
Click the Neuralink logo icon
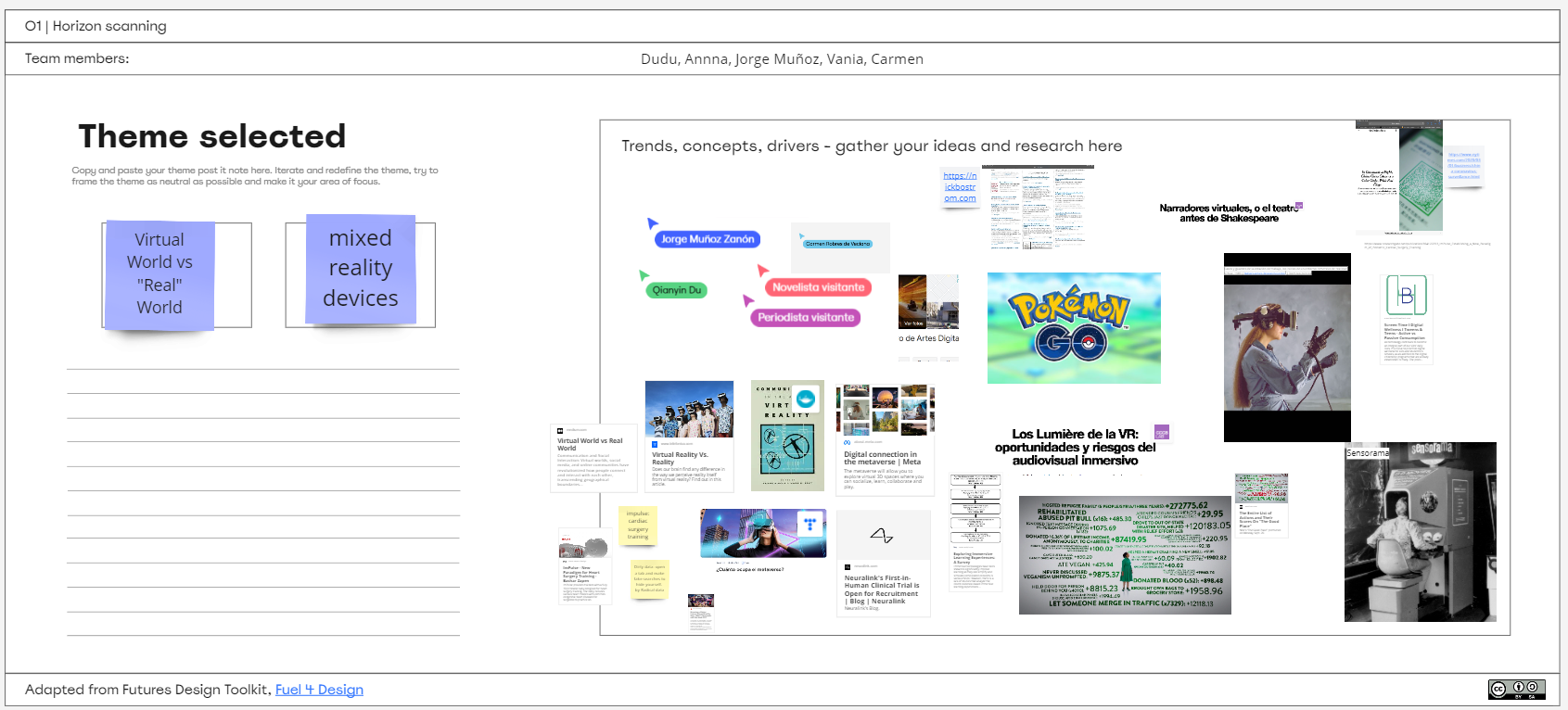point(882,536)
